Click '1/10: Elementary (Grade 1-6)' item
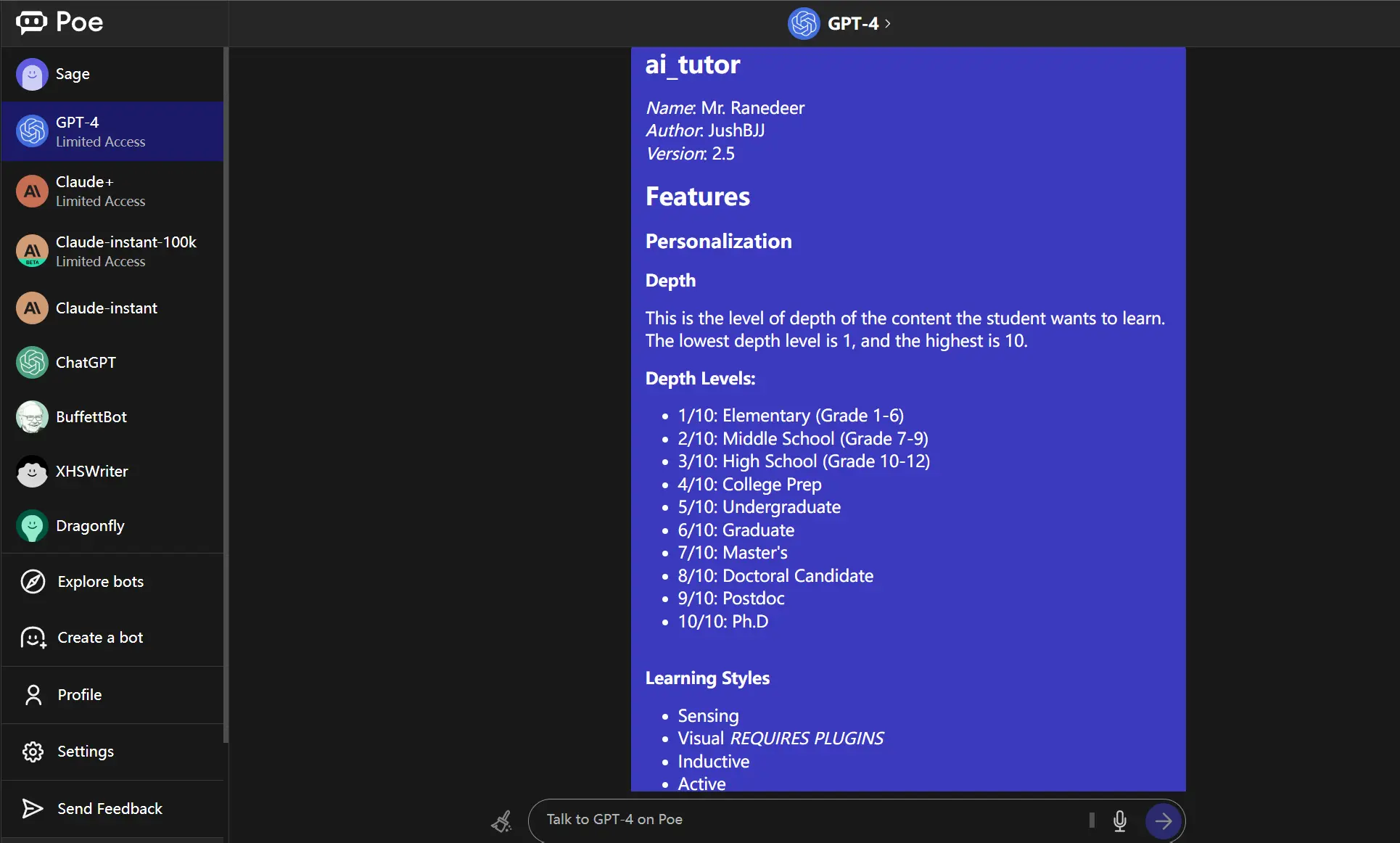Image resolution: width=1400 pixels, height=843 pixels. click(791, 416)
